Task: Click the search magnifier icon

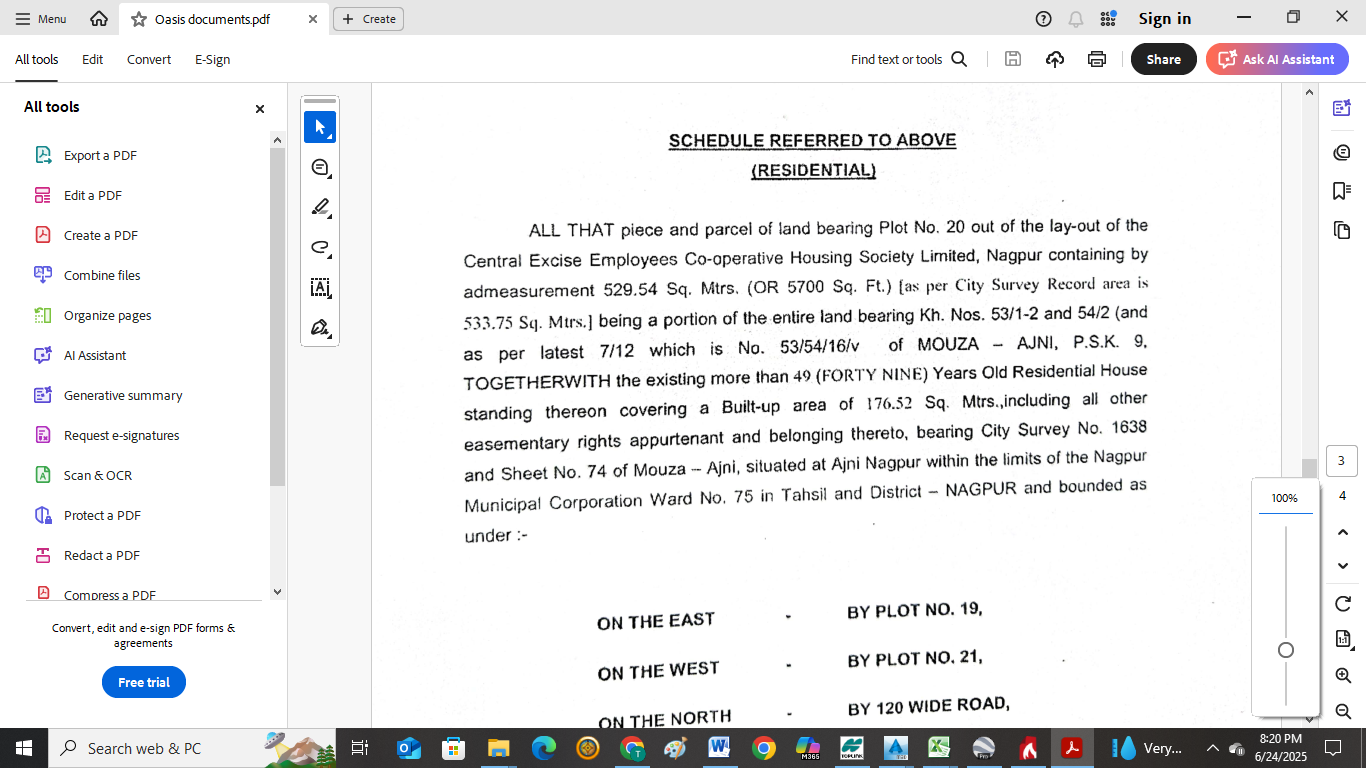Action: [x=959, y=59]
